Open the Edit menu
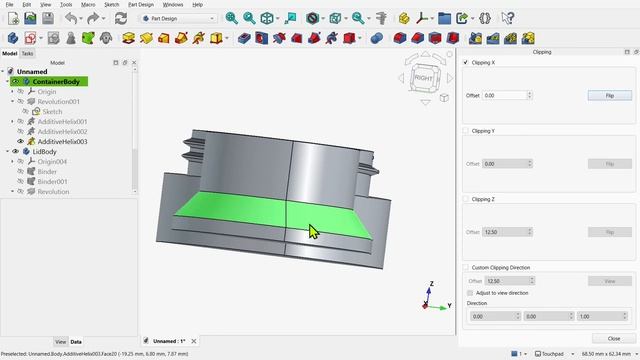Image resolution: width=640 pixels, height=360 pixels. [x=27, y=4]
